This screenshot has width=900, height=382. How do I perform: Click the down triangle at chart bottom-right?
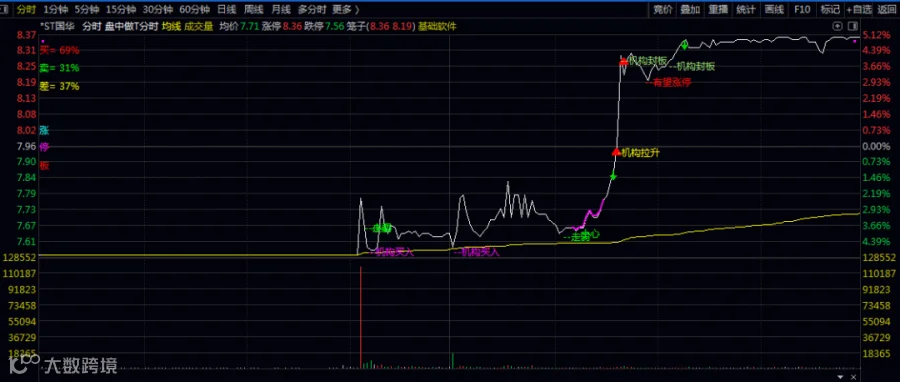pyautogui.click(x=841, y=377)
